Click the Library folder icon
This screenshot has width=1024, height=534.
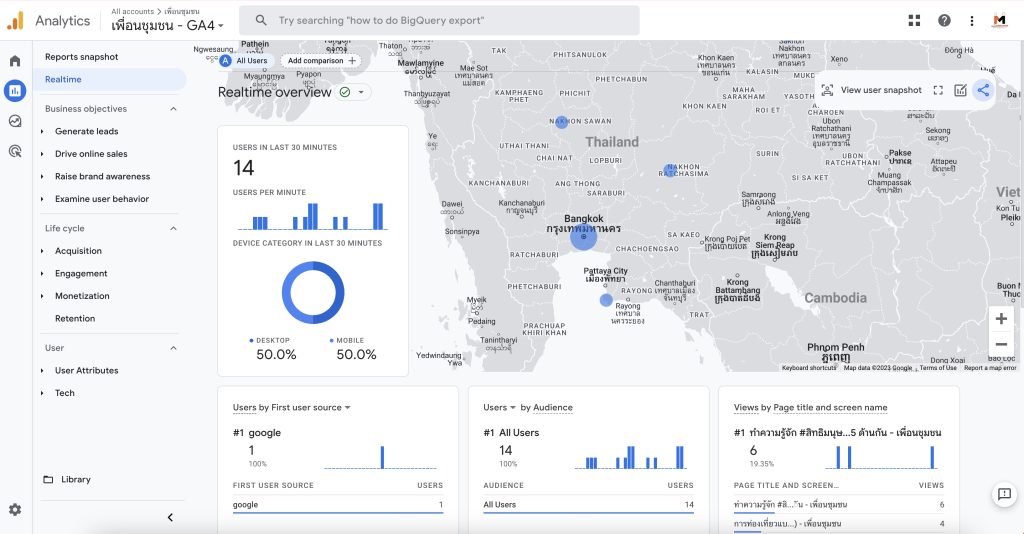coord(48,479)
